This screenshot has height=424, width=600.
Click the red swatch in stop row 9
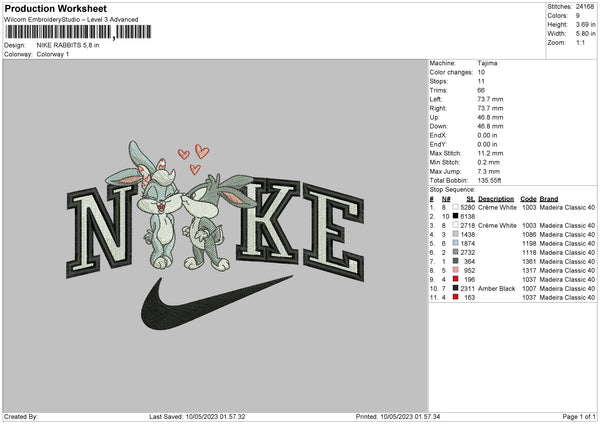point(455,279)
